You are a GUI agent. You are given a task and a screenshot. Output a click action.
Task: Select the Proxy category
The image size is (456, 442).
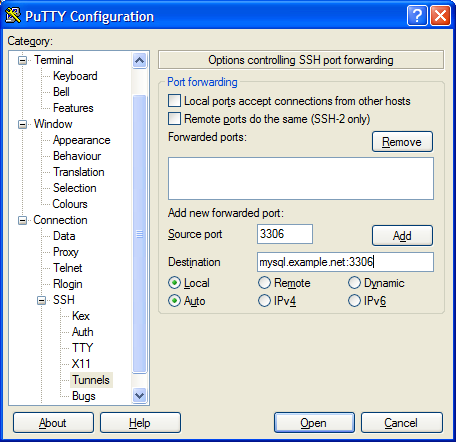point(66,252)
